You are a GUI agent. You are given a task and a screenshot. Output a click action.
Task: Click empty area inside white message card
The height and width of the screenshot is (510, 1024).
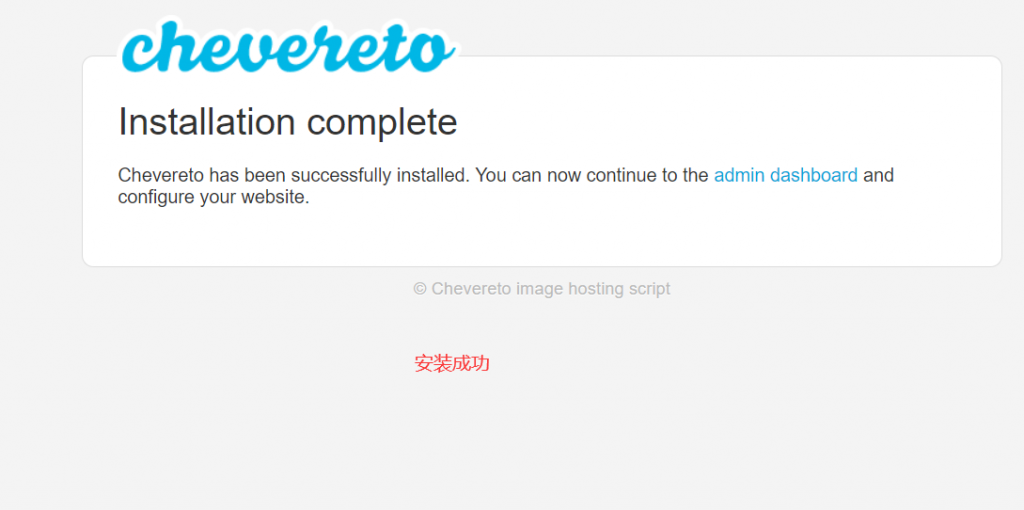653,235
